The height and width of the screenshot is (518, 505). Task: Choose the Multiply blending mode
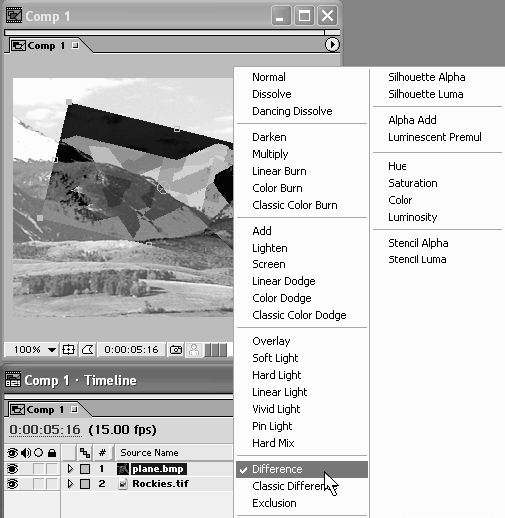pos(270,154)
